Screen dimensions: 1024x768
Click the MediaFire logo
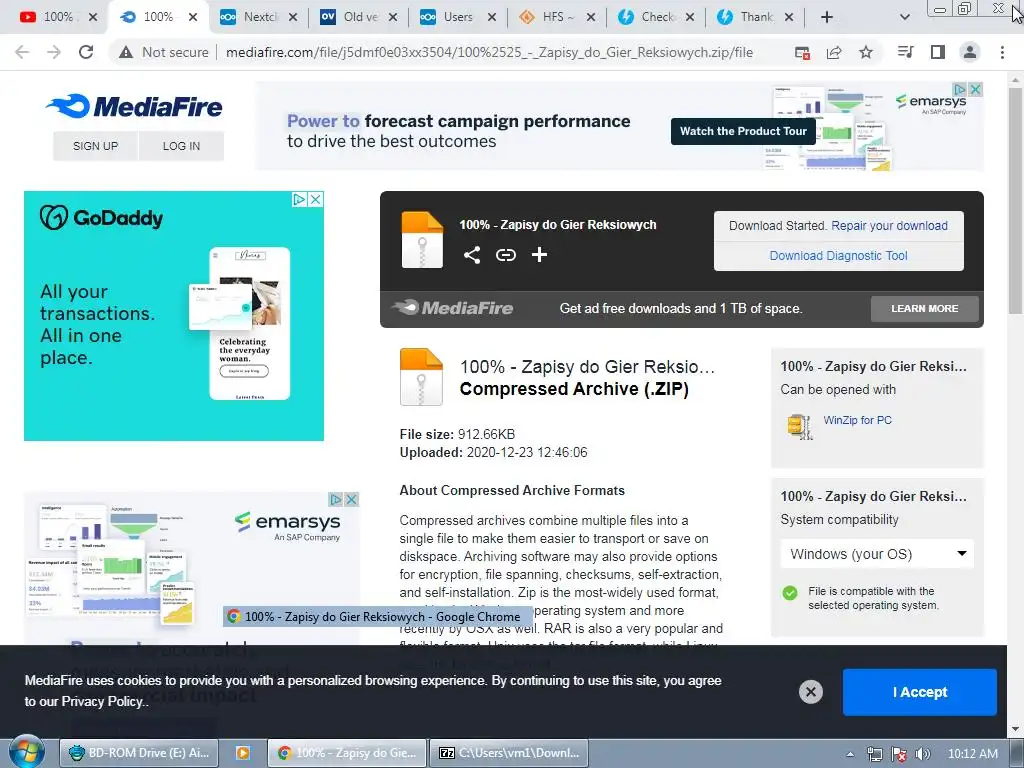click(x=135, y=106)
